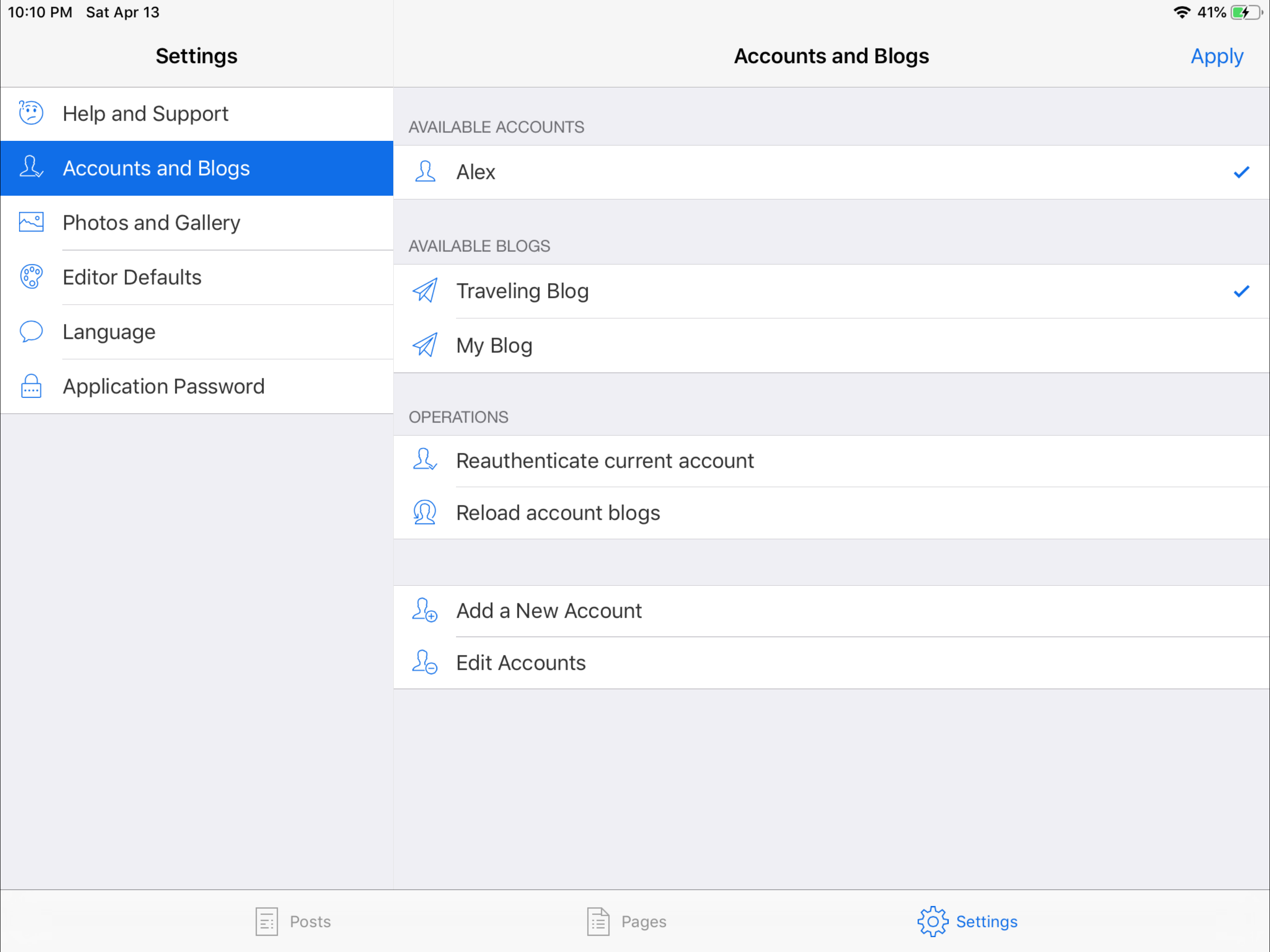Tap the Alex account name
Viewport: 1270px width, 952px height.
click(476, 172)
